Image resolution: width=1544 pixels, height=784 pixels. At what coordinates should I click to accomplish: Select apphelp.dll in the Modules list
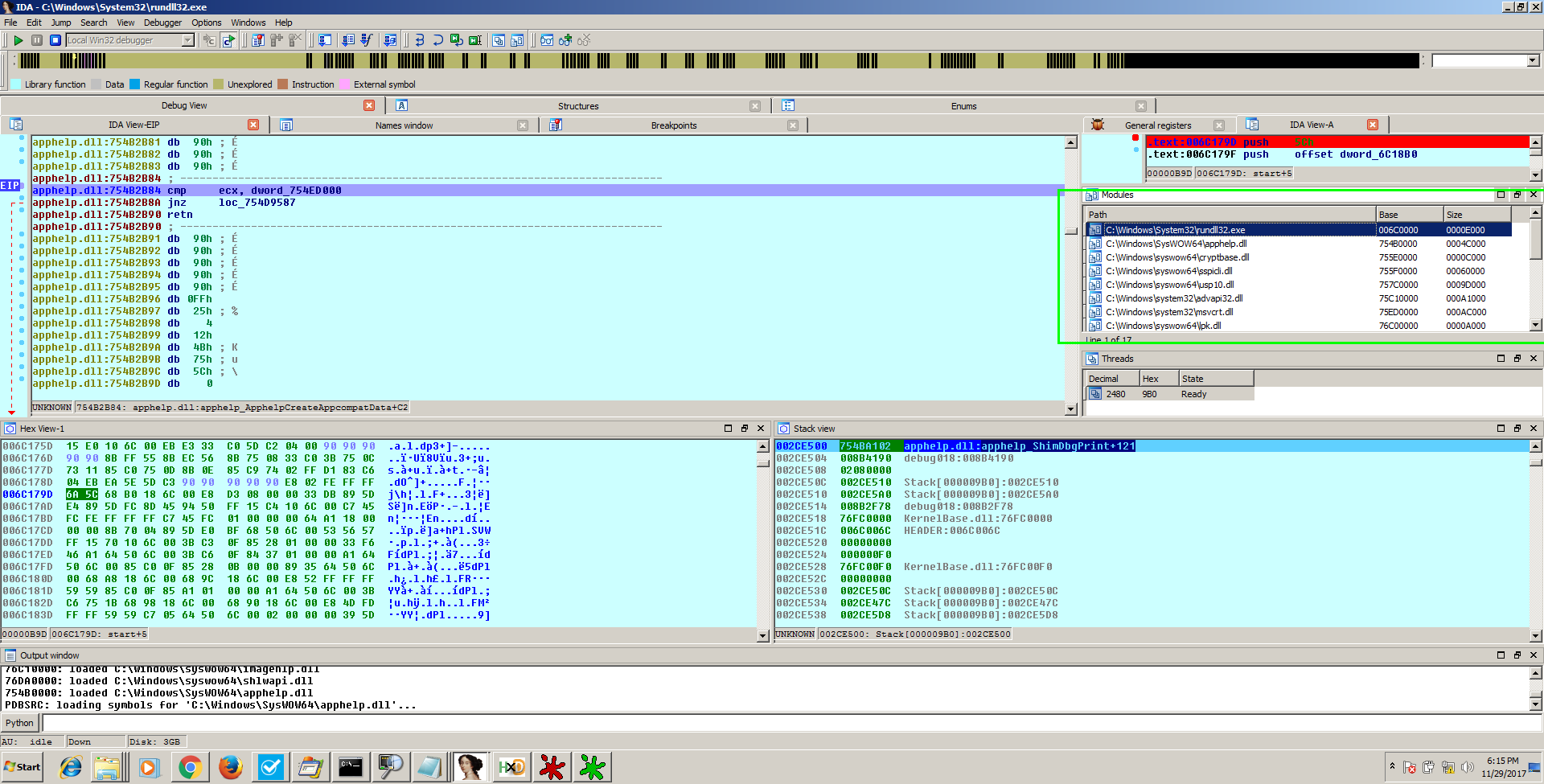coord(1176,244)
